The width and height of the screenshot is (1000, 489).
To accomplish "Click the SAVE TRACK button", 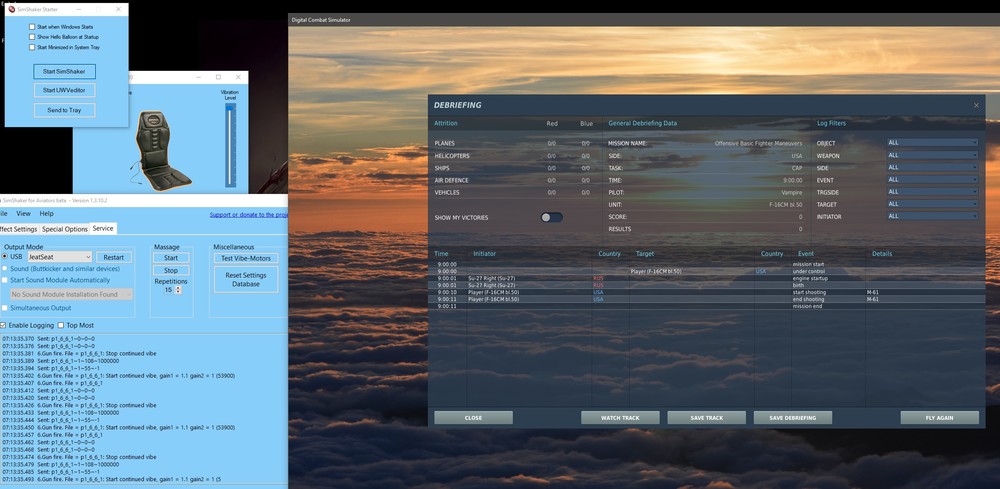I will pyautogui.click(x=707, y=418).
